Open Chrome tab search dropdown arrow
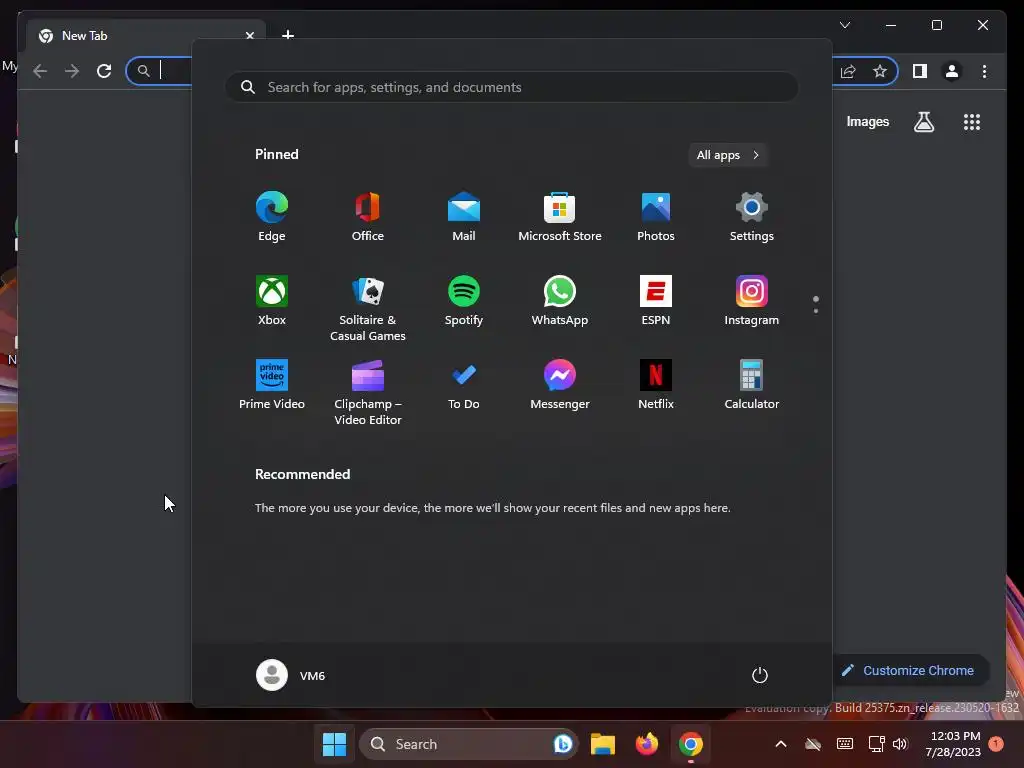 (x=845, y=25)
